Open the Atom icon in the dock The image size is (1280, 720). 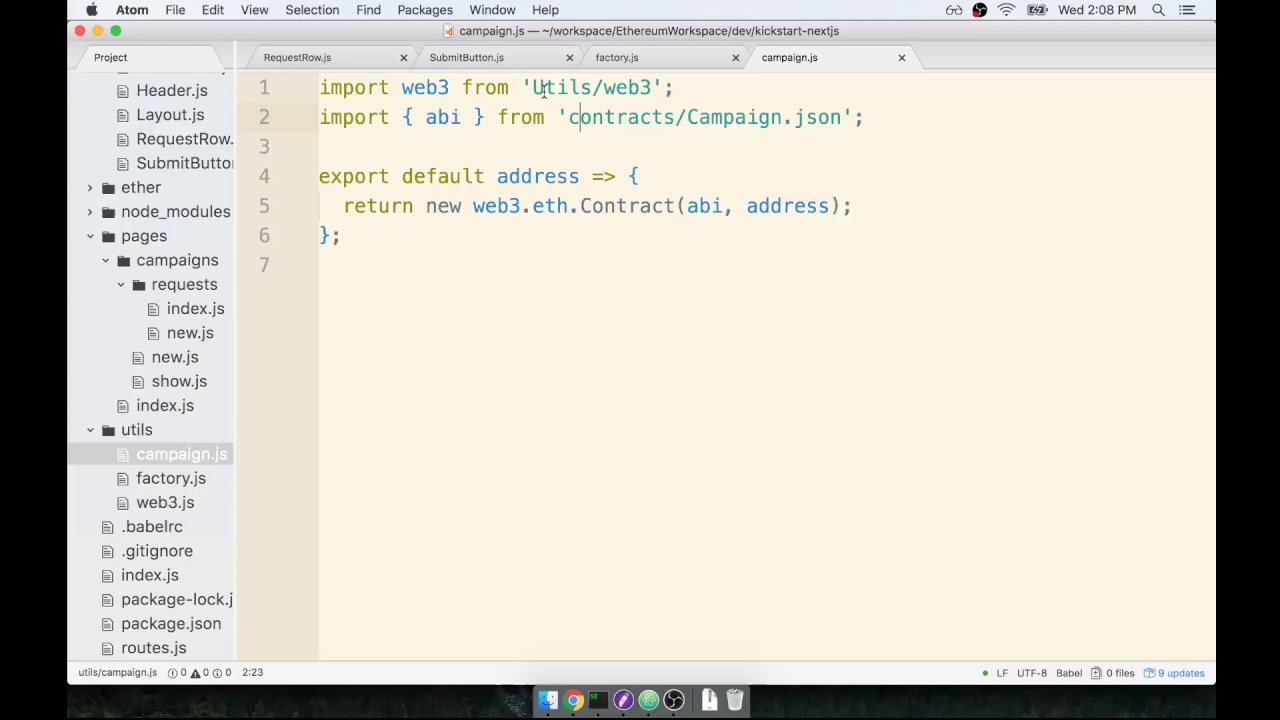point(649,700)
